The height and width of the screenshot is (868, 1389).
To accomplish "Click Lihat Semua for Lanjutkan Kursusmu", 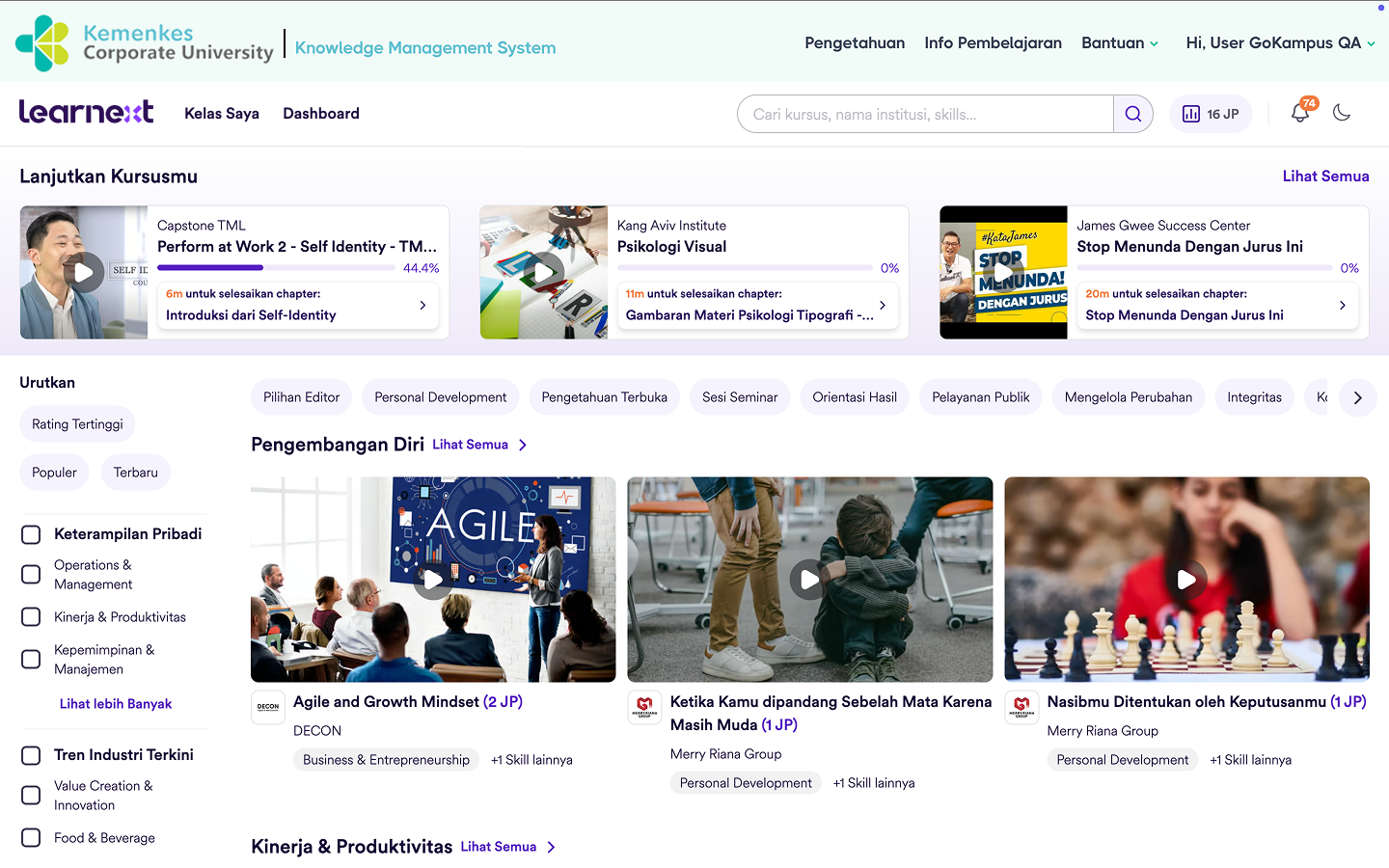I will pyautogui.click(x=1326, y=176).
